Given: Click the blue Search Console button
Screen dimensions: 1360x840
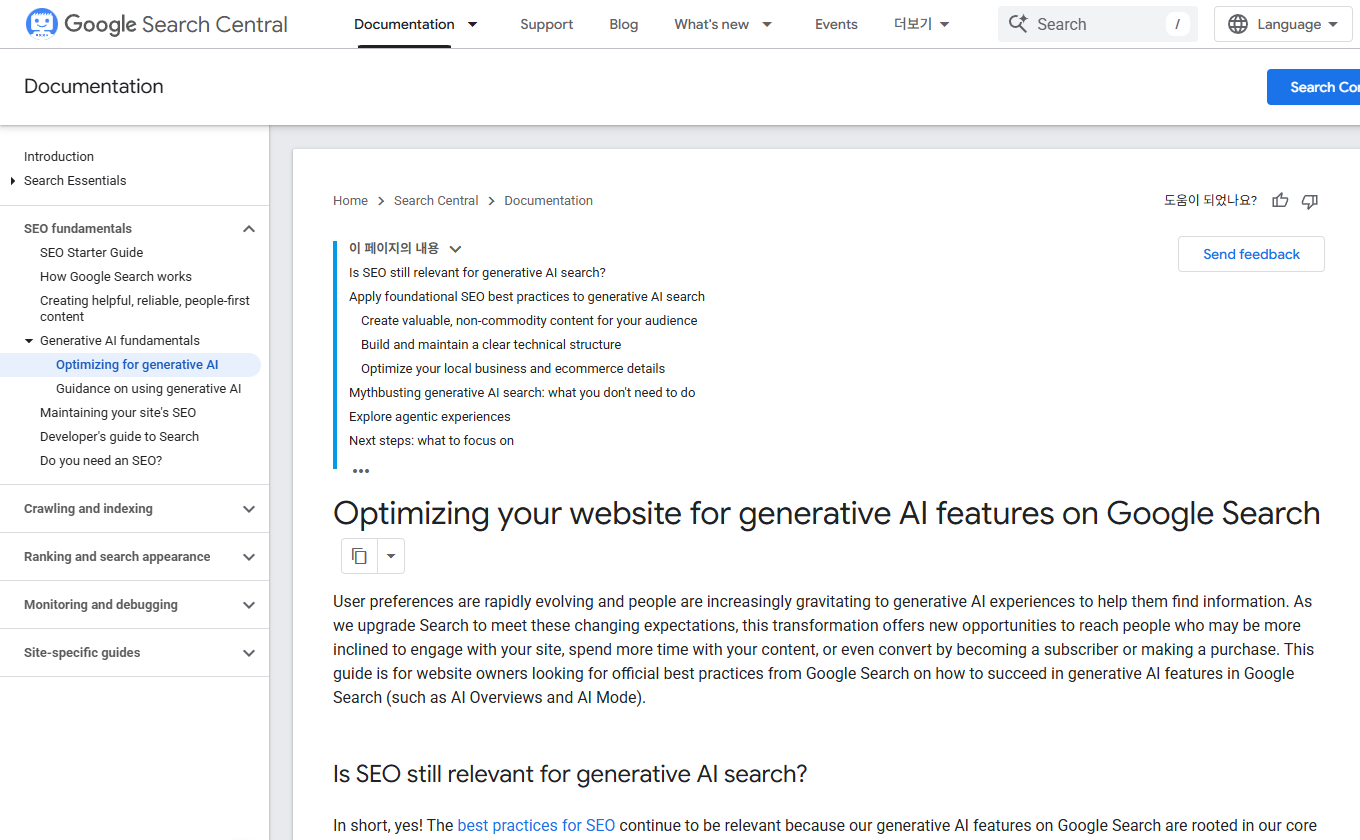Looking at the screenshot, I should (1314, 87).
